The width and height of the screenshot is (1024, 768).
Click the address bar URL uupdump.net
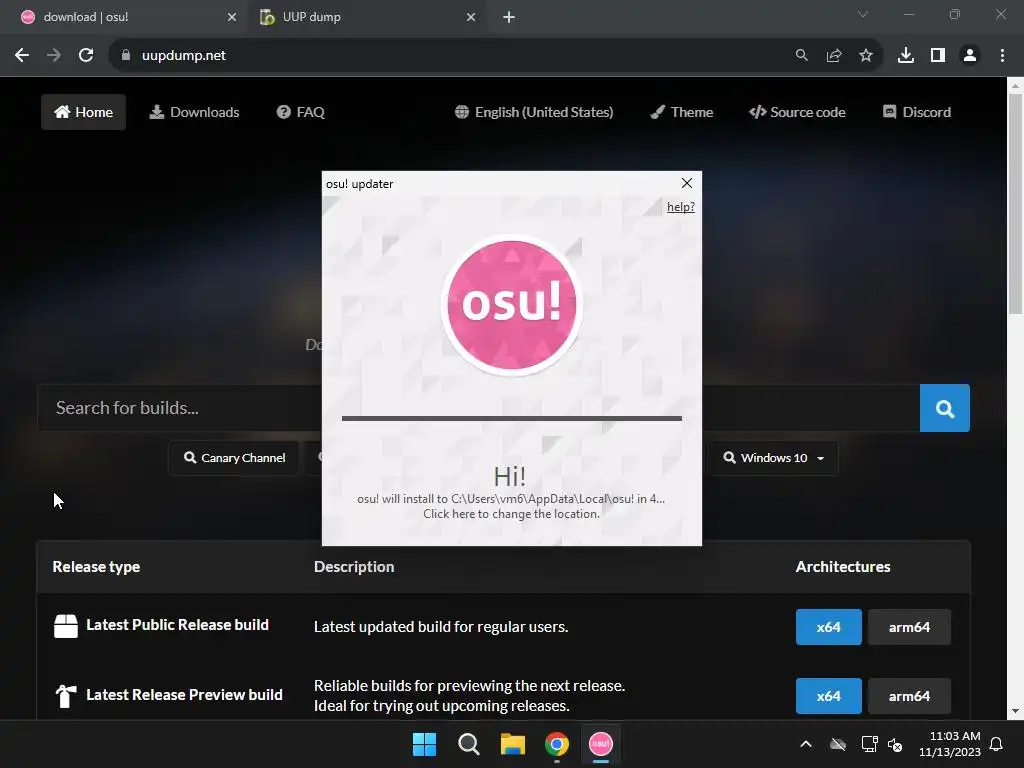184,56
